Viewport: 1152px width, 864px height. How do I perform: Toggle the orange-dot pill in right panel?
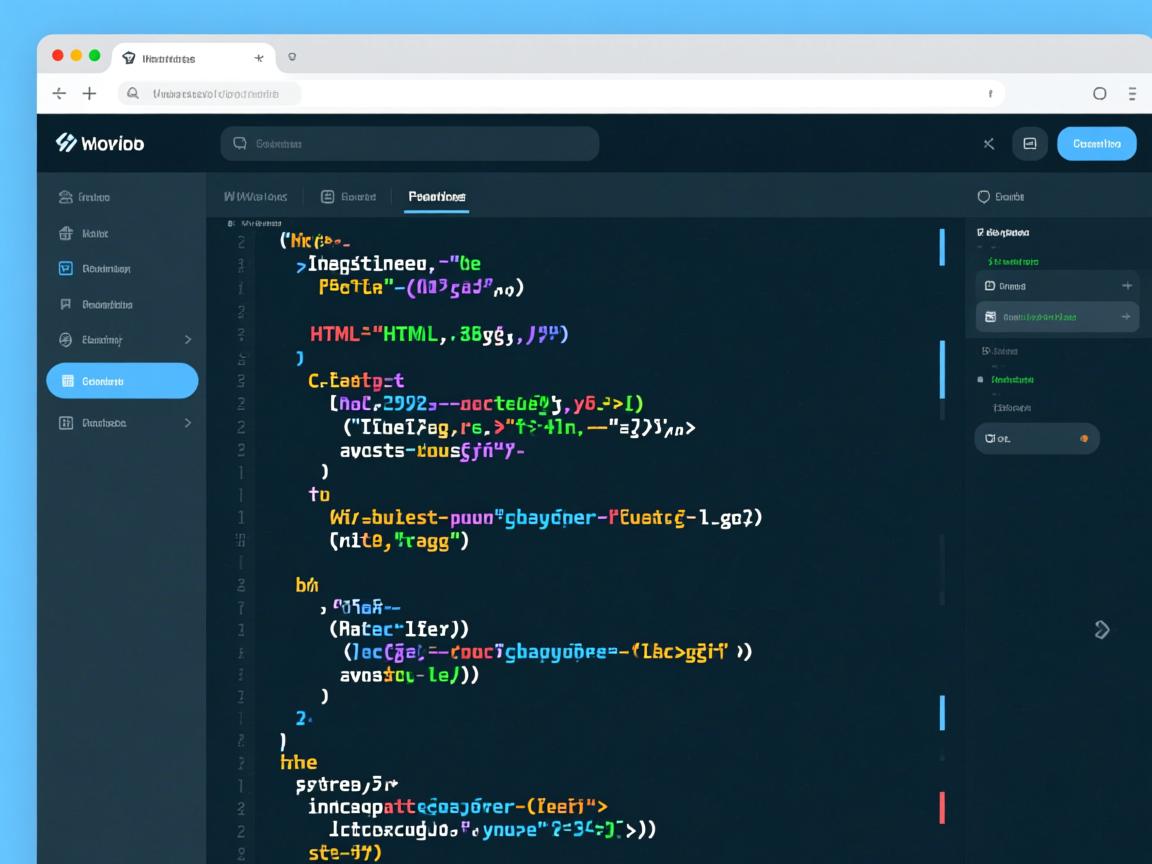click(x=1037, y=438)
